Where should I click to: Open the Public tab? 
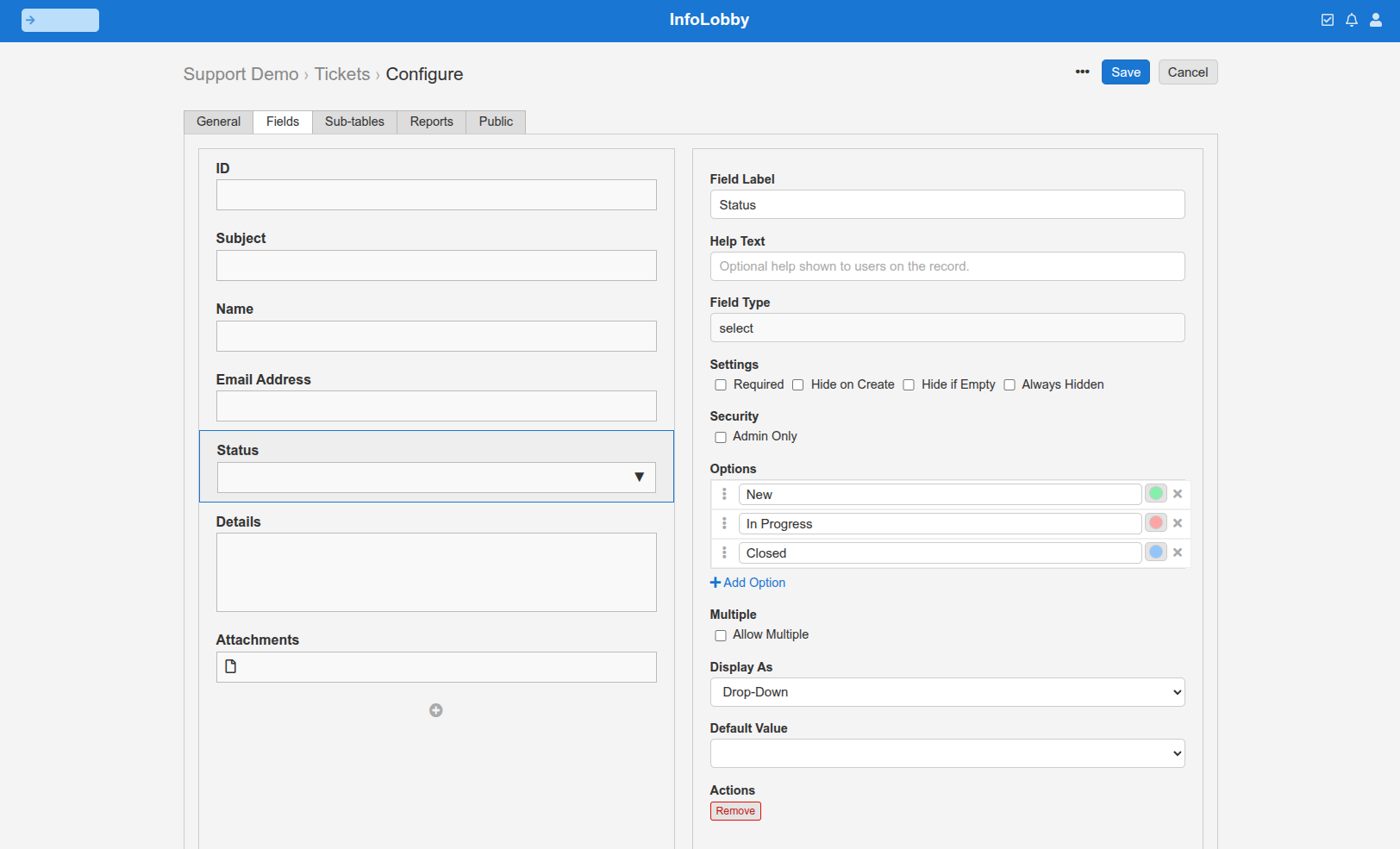point(496,122)
